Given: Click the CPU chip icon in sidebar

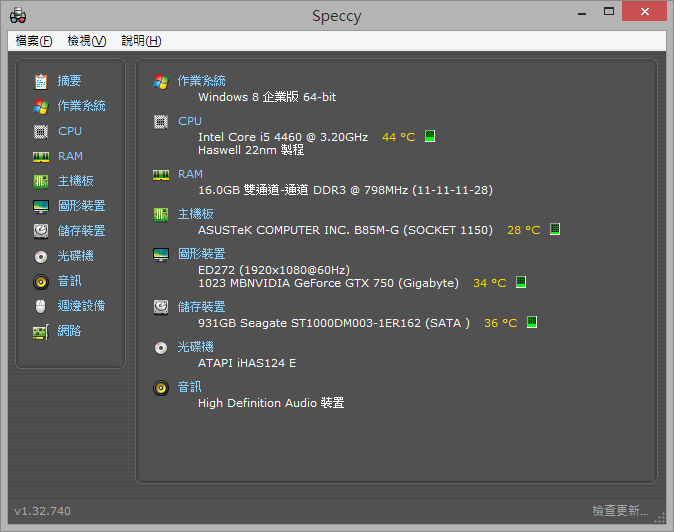Looking at the screenshot, I should coord(41,131).
